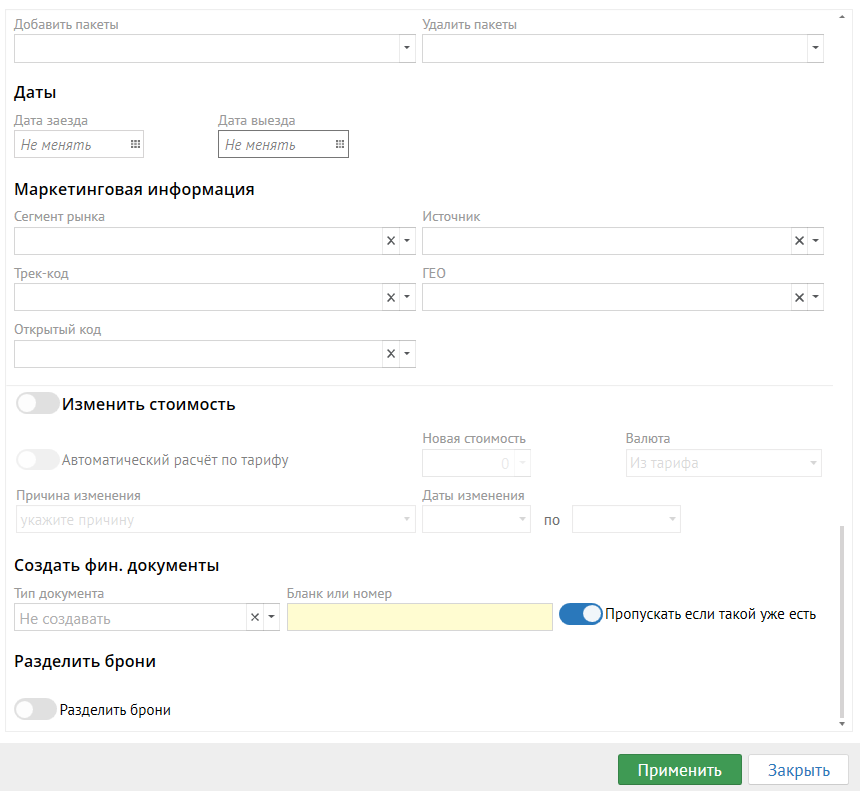Click the Close button
The width and height of the screenshot is (860, 791).
tap(798, 770)
